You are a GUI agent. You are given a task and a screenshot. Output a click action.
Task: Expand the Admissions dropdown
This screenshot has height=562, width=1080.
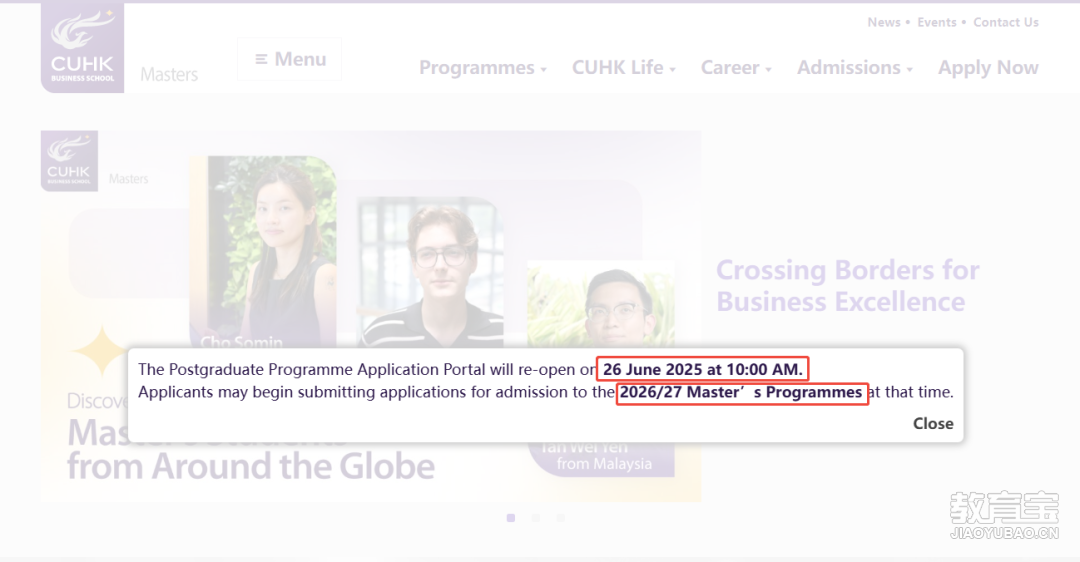855,67
